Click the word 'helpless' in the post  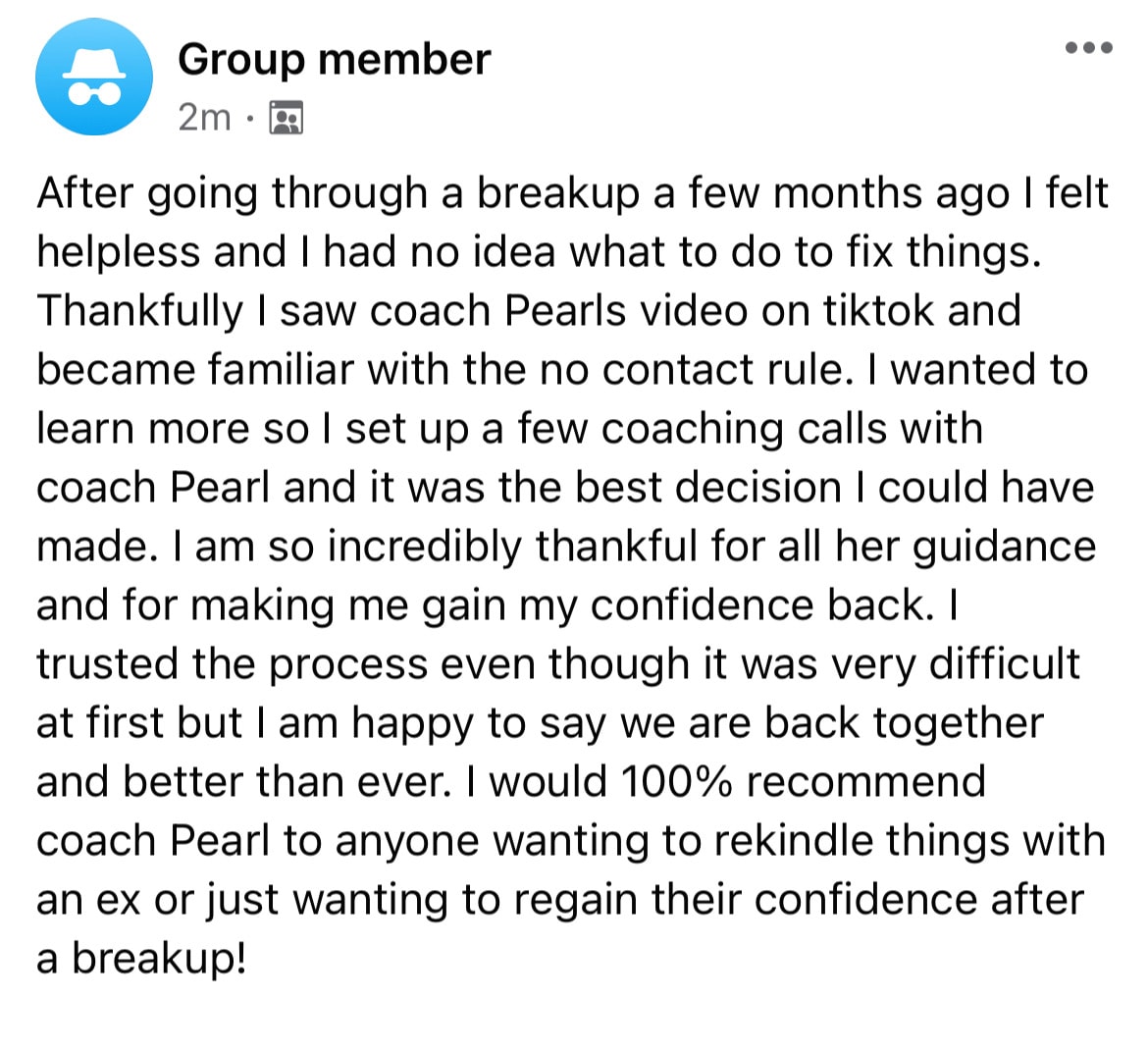119,251
